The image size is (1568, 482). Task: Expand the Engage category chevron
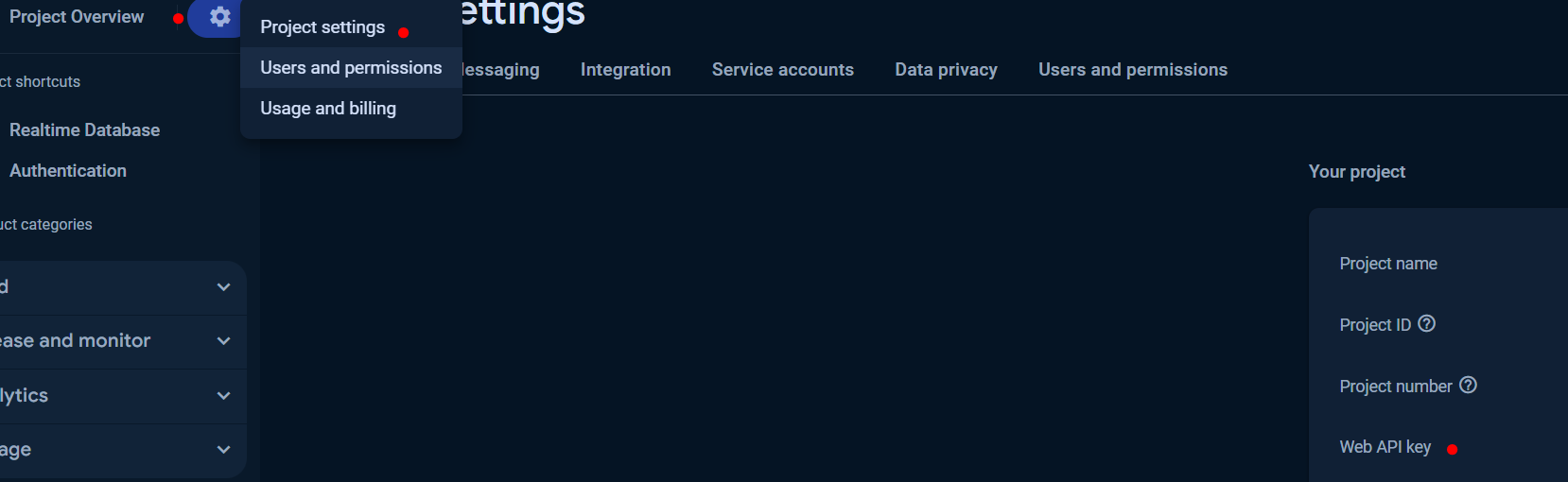223,450
